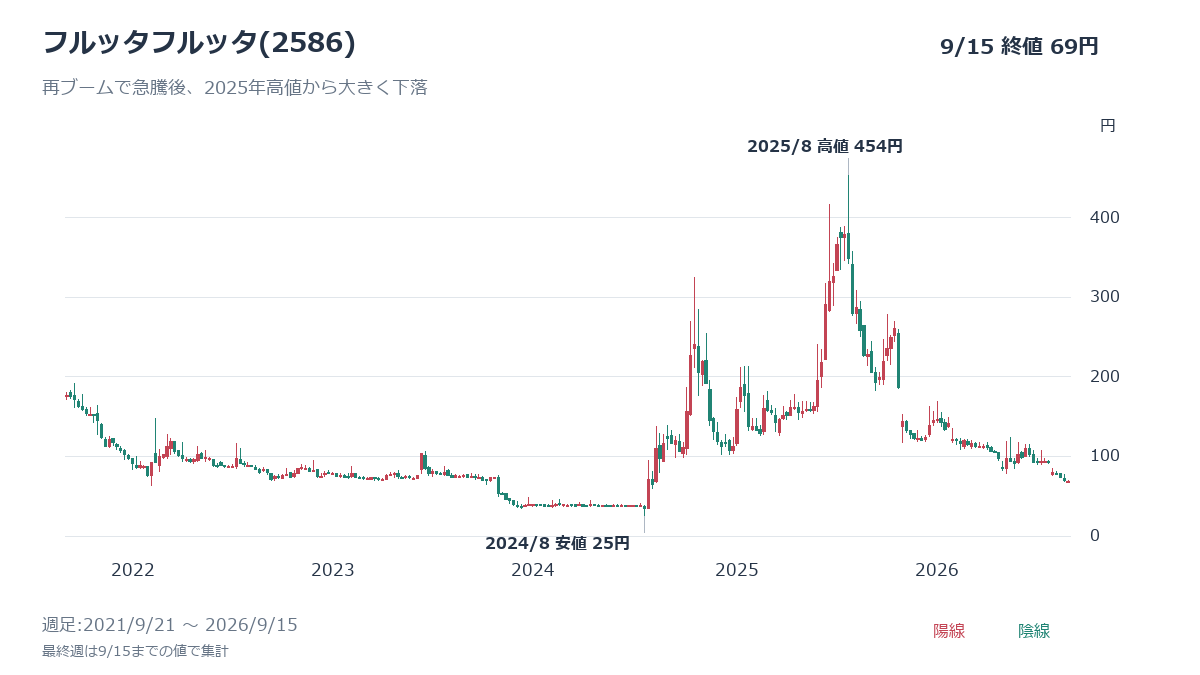Click the 0 y-axis label

tap(1095, 536)
